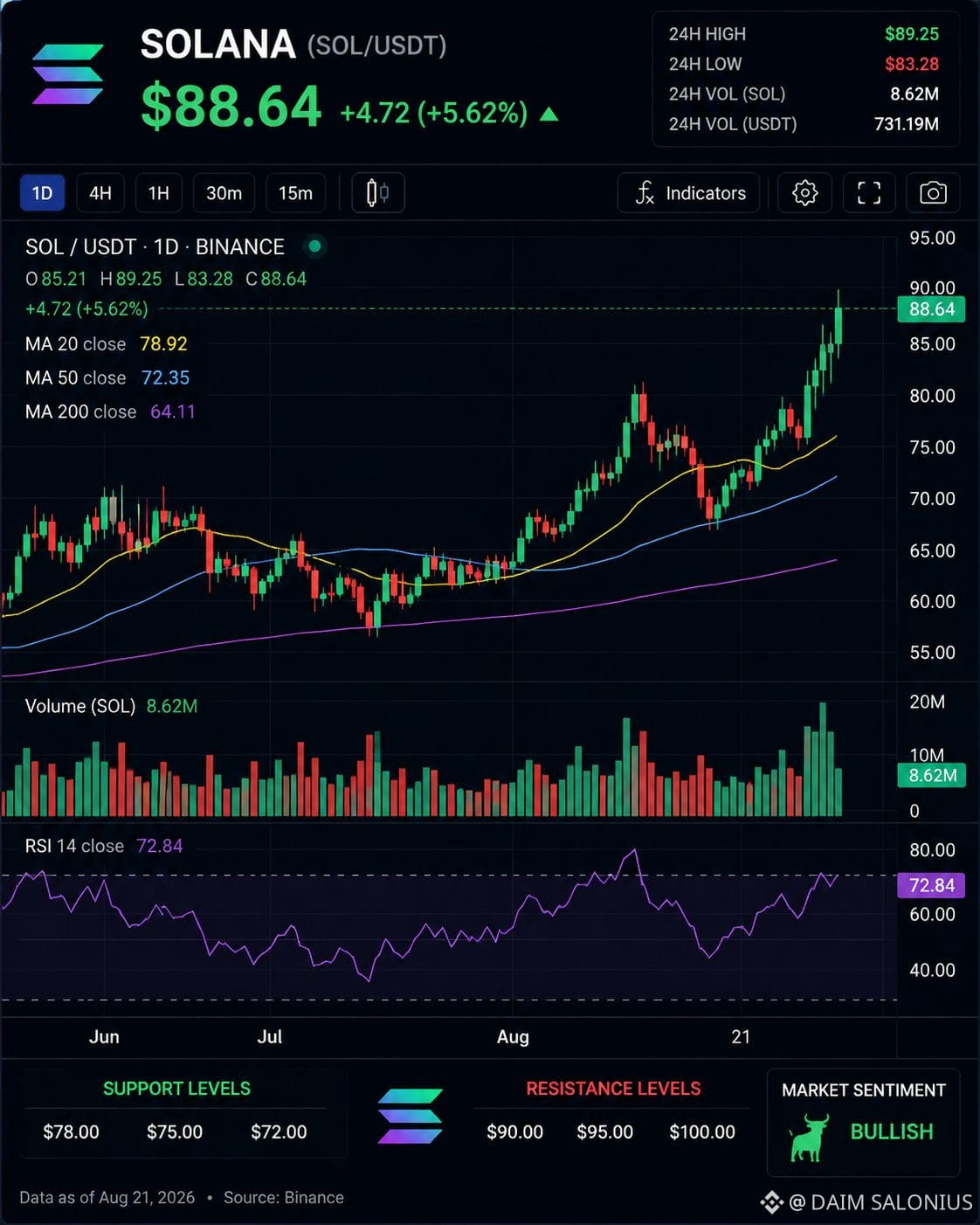Toggle fullscreen chart view
This screenshot has width=980, height=1225.
tap(869, 193)
